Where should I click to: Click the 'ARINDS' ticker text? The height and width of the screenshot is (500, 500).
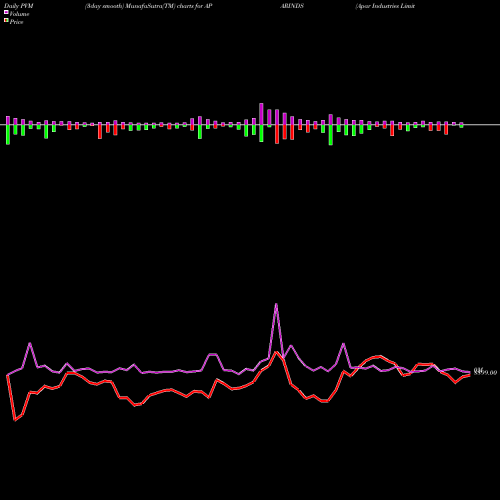292,6
